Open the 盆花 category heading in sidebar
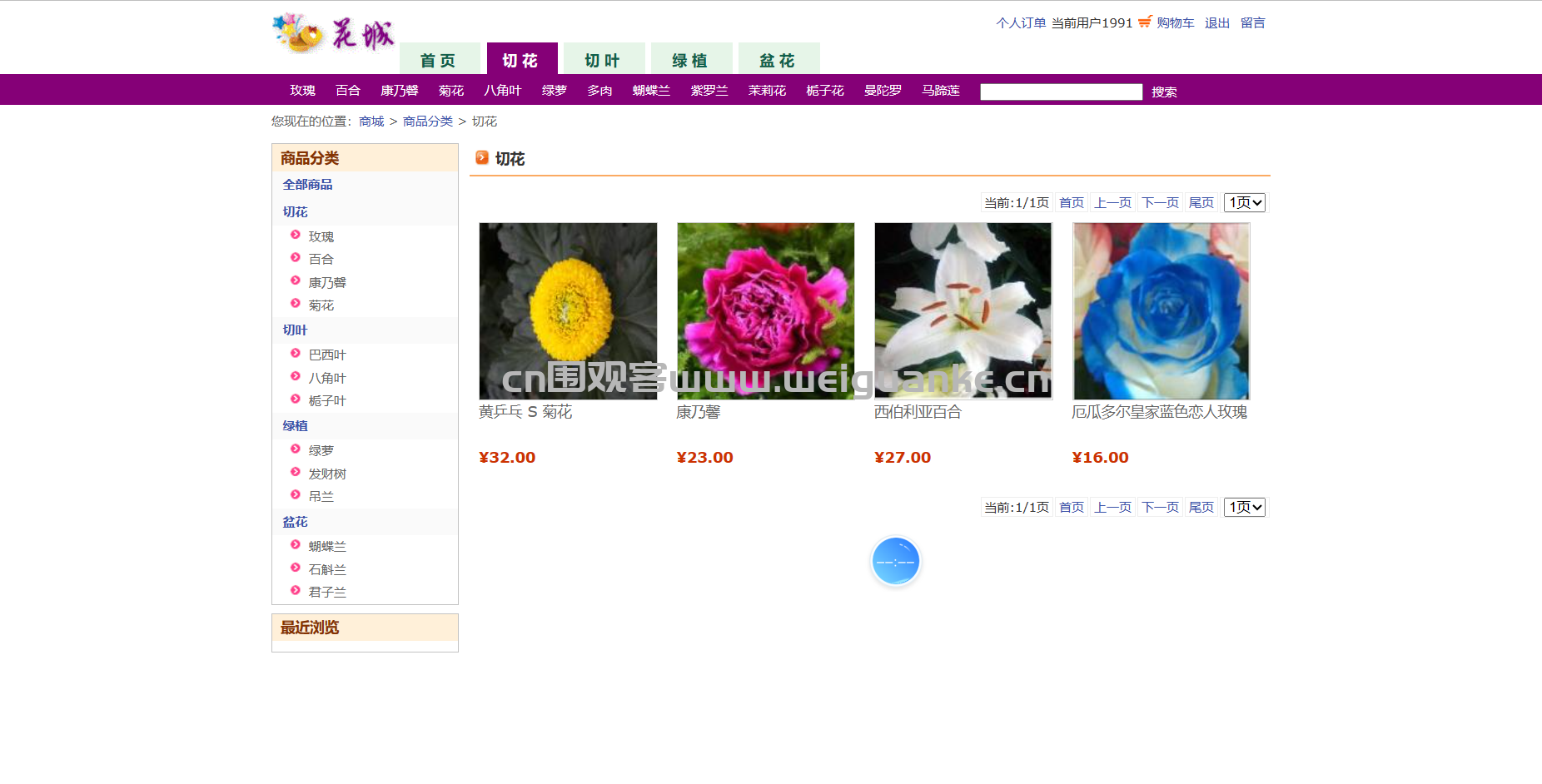 (295, 521)
